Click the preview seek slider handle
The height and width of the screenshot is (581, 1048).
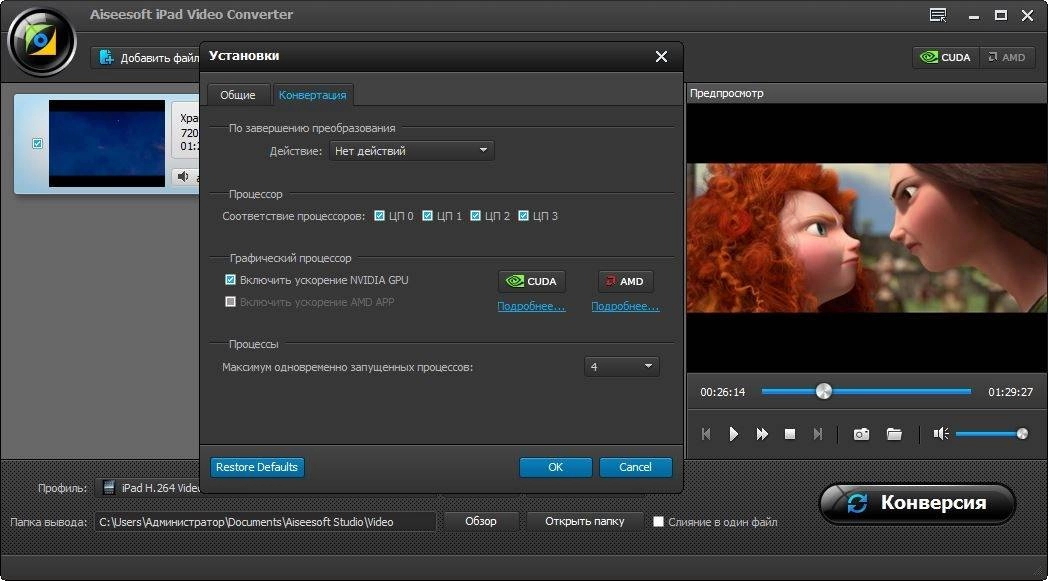click(823, 392)
